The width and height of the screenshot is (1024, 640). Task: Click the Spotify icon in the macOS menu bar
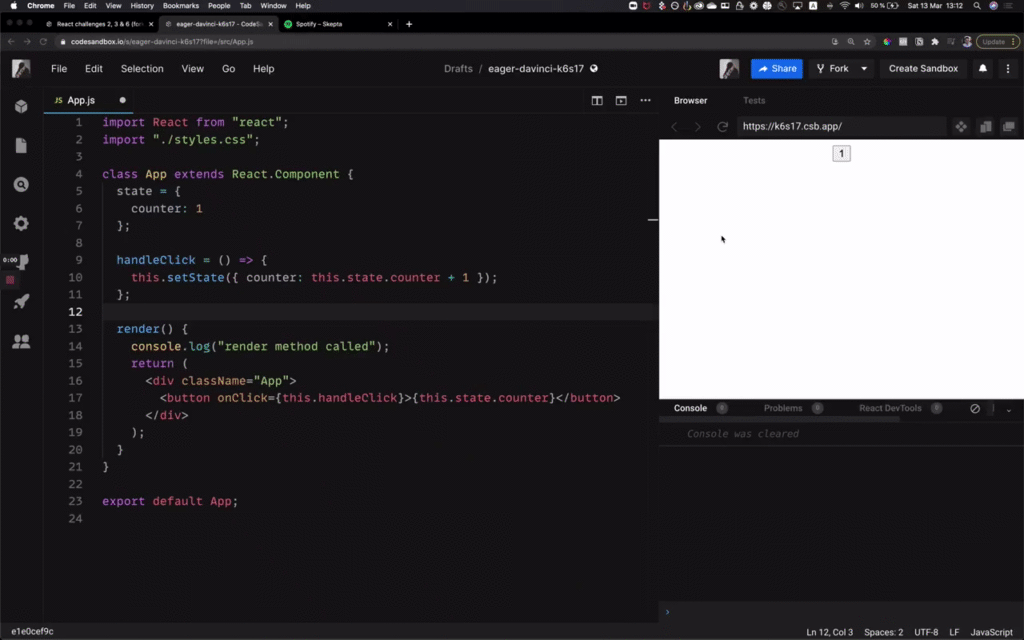click(699, 8)
